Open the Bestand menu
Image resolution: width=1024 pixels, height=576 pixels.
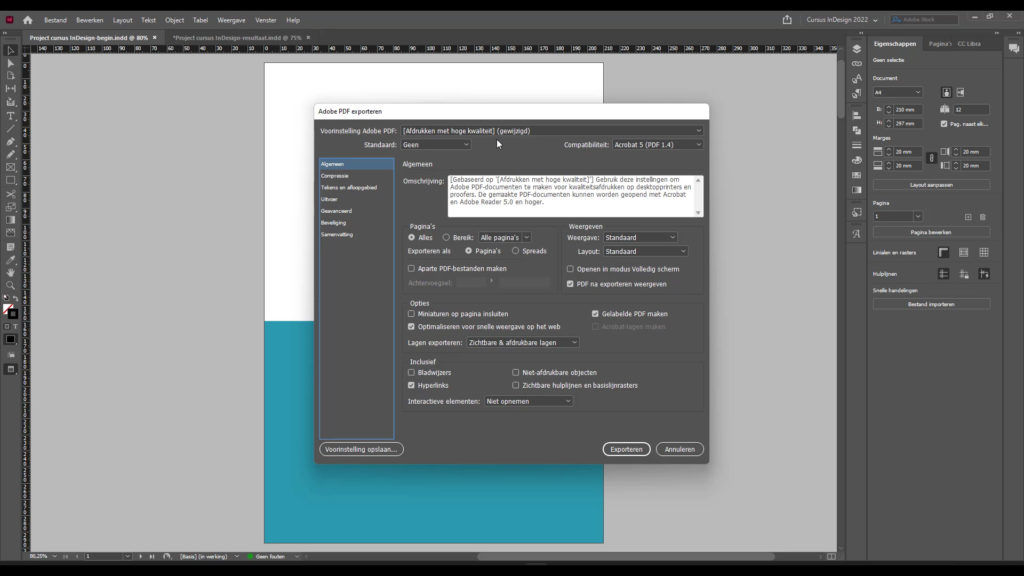pos(56,20)
